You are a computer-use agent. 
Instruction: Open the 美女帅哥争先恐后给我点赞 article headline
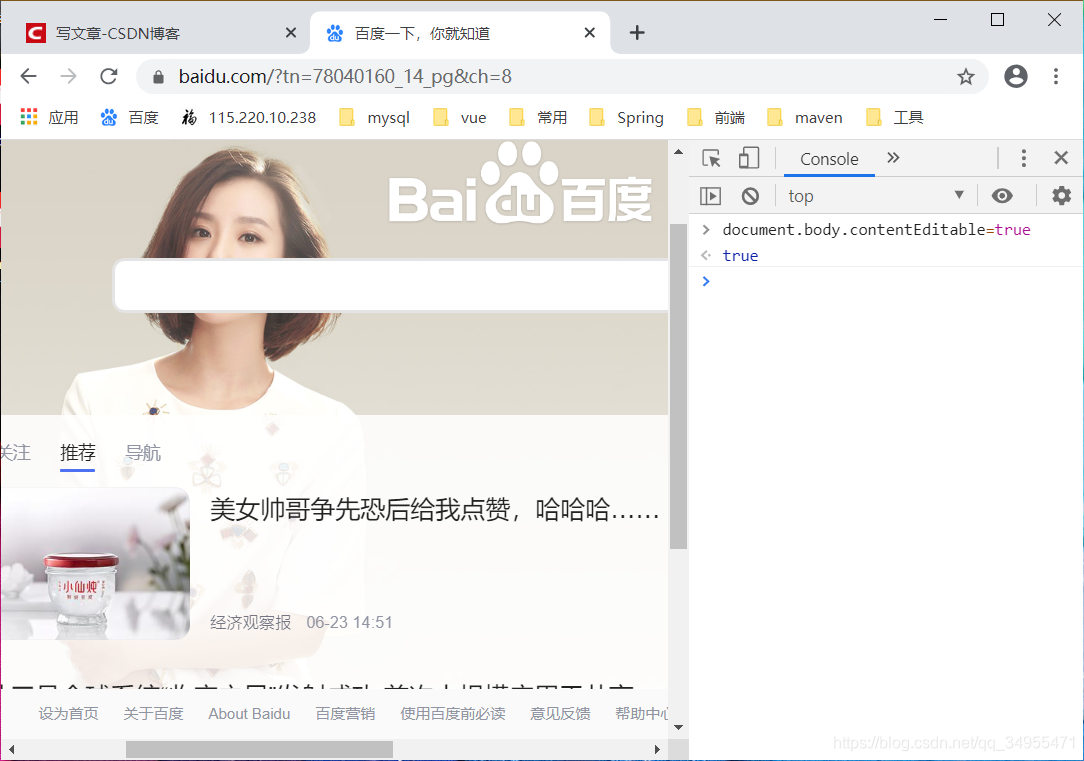(434, 510)
